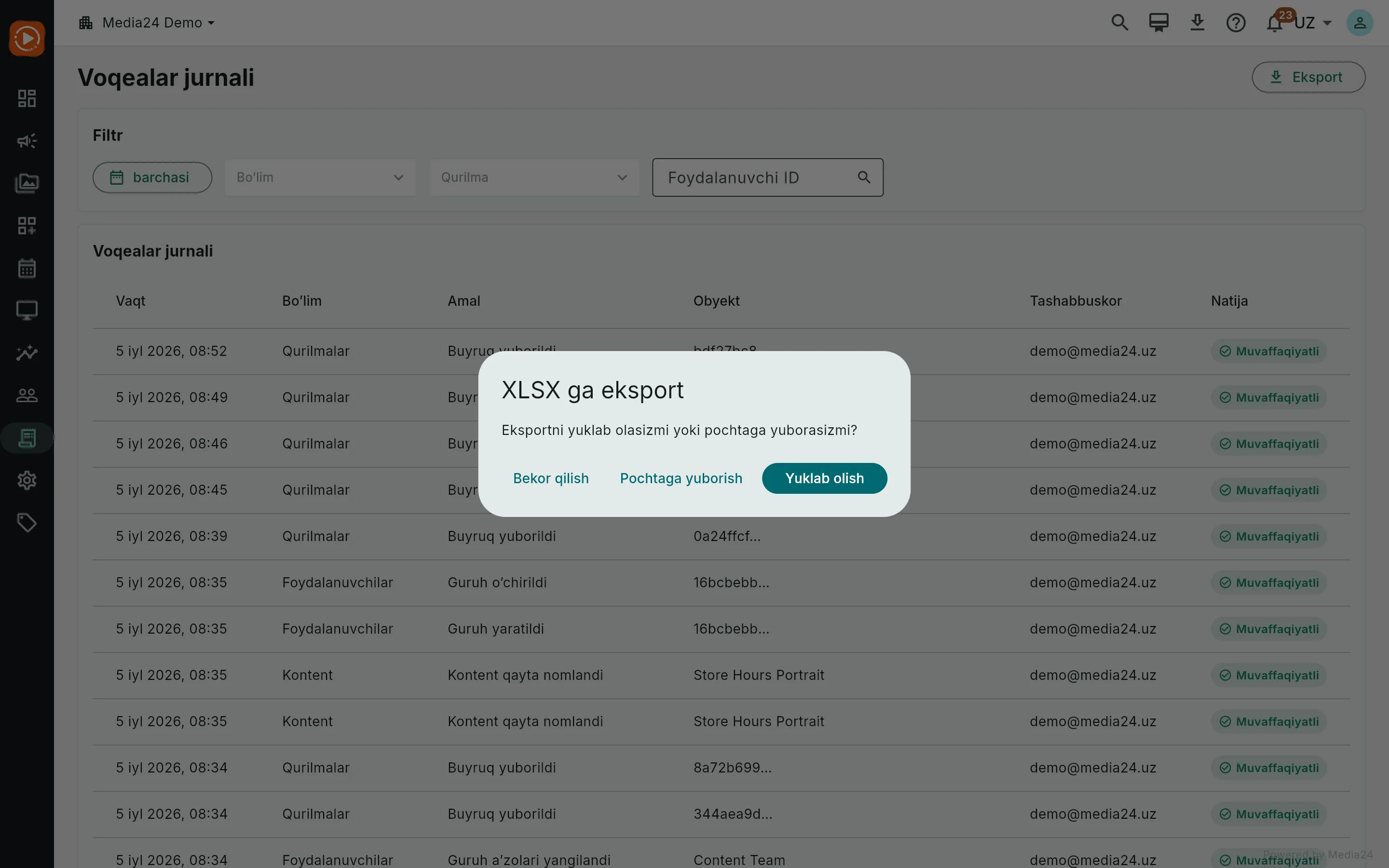Viewport: 1389px width, 868px height.
Task: Open the campaigns megaphone icon
Action: pos(27,141)
